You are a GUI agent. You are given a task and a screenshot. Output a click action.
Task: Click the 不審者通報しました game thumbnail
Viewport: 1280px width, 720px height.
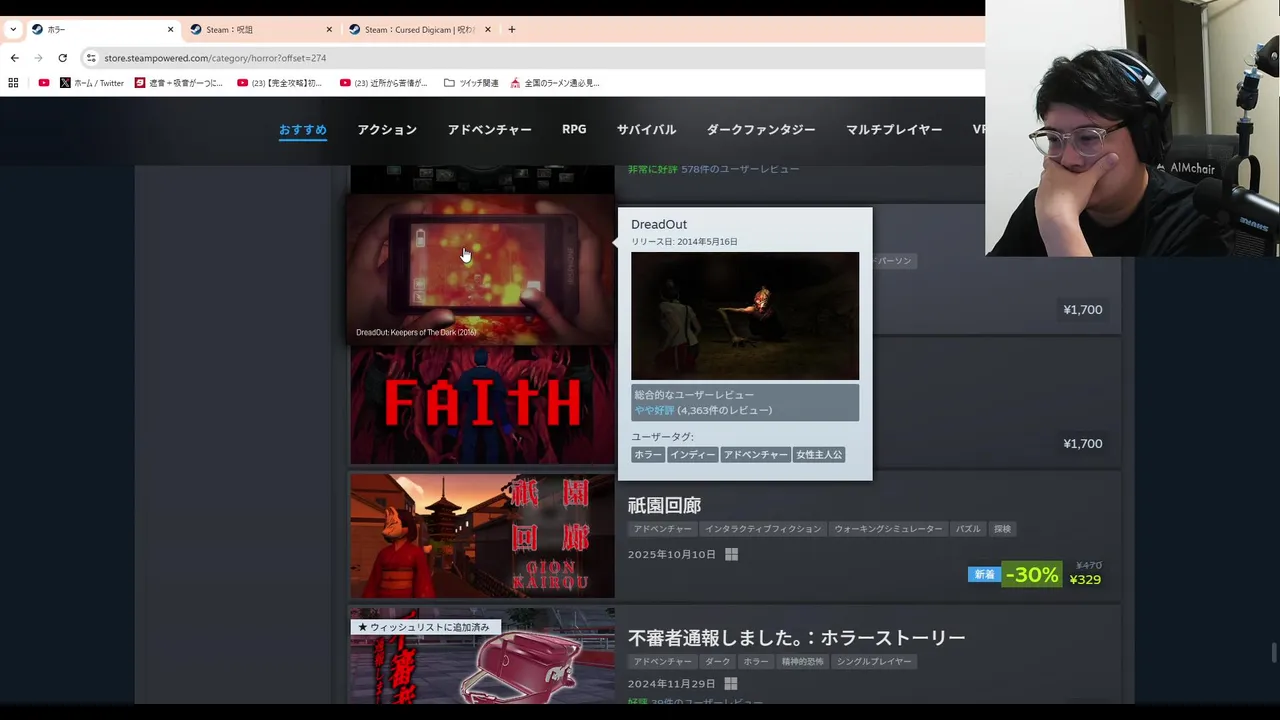482,656
